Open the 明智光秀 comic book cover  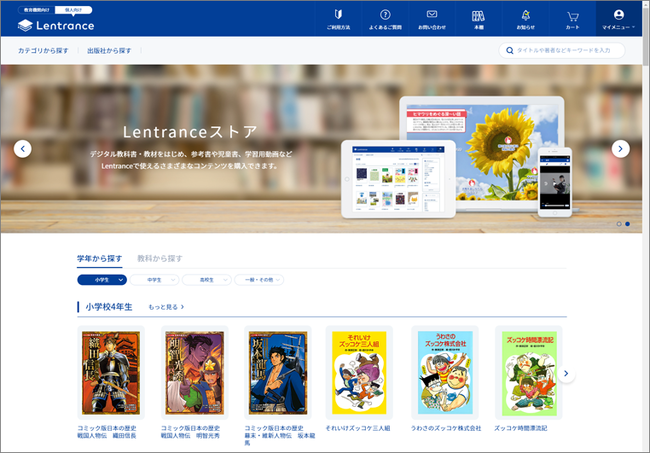194,373
